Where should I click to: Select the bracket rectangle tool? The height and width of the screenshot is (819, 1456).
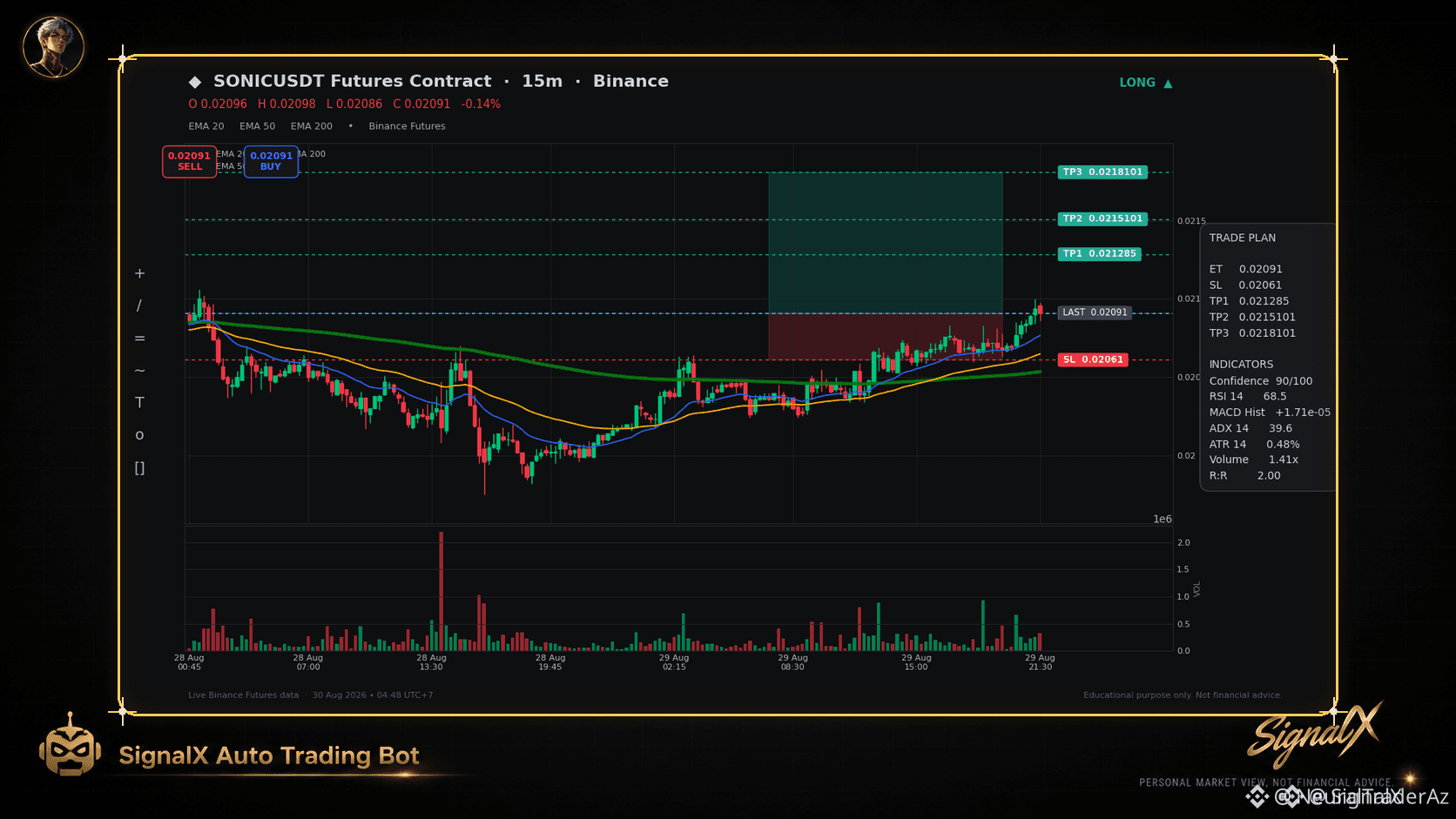[139, 468]
